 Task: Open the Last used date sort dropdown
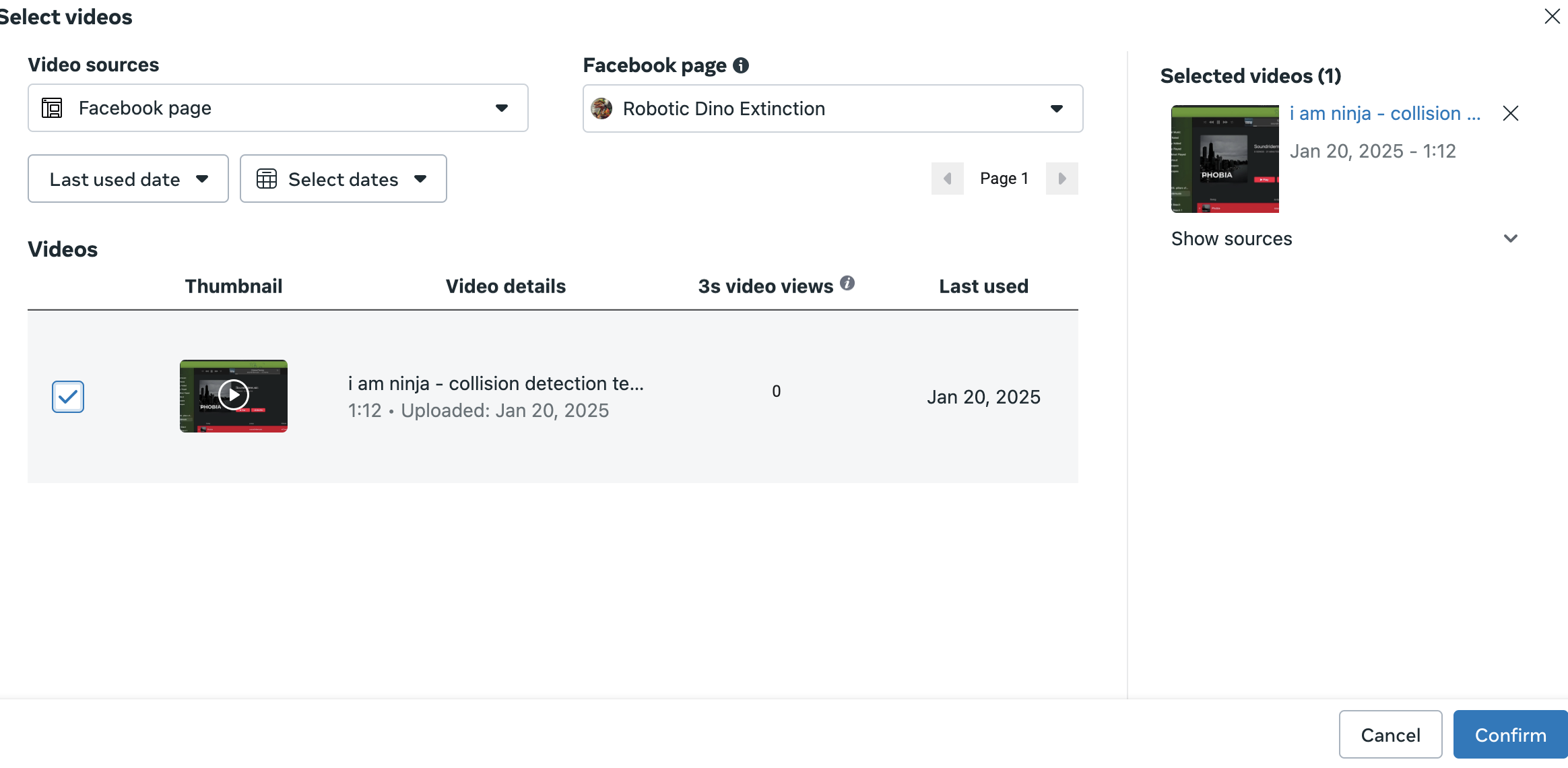coord(128,179)
